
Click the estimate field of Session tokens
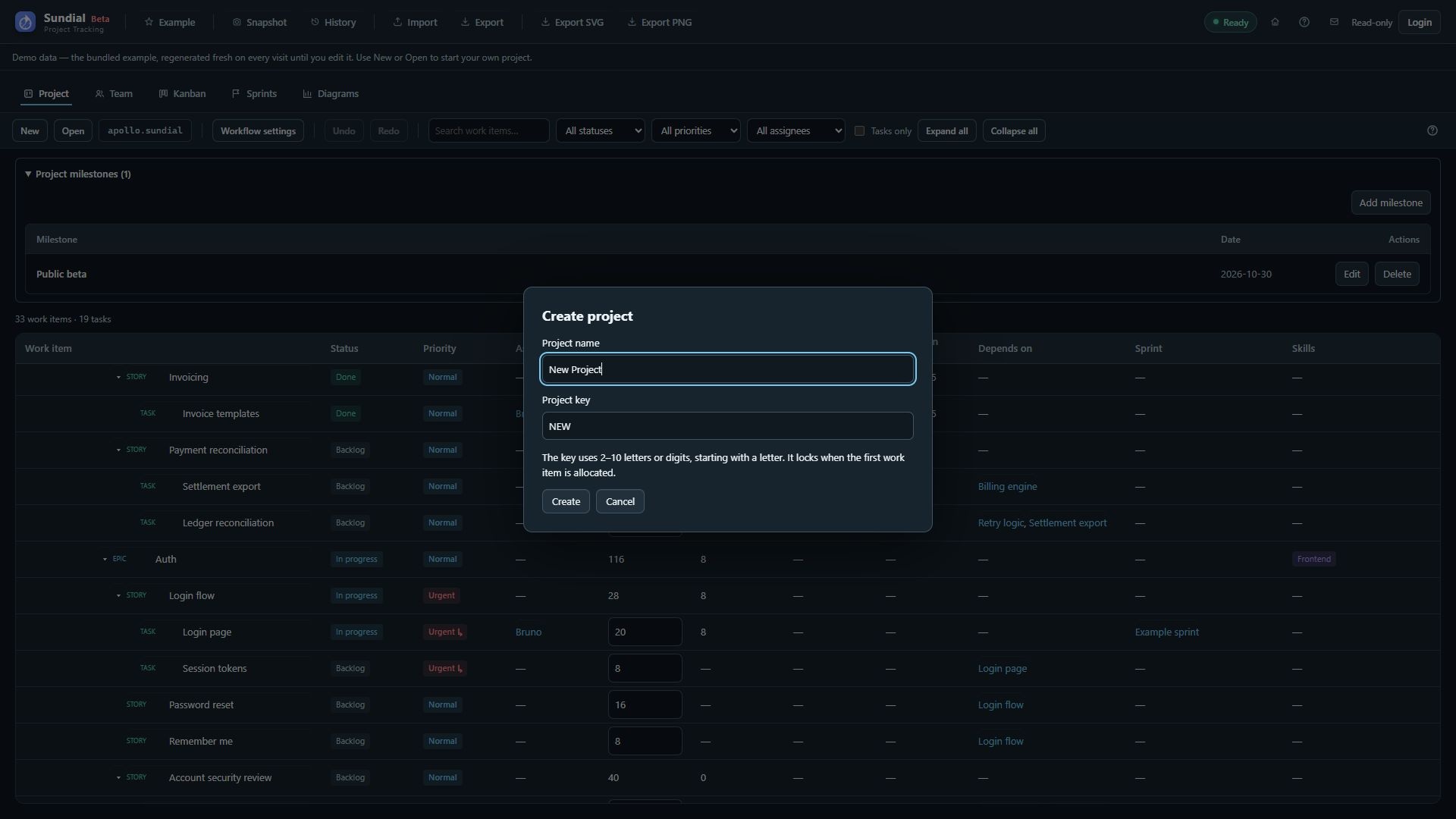tap(645, 668)
